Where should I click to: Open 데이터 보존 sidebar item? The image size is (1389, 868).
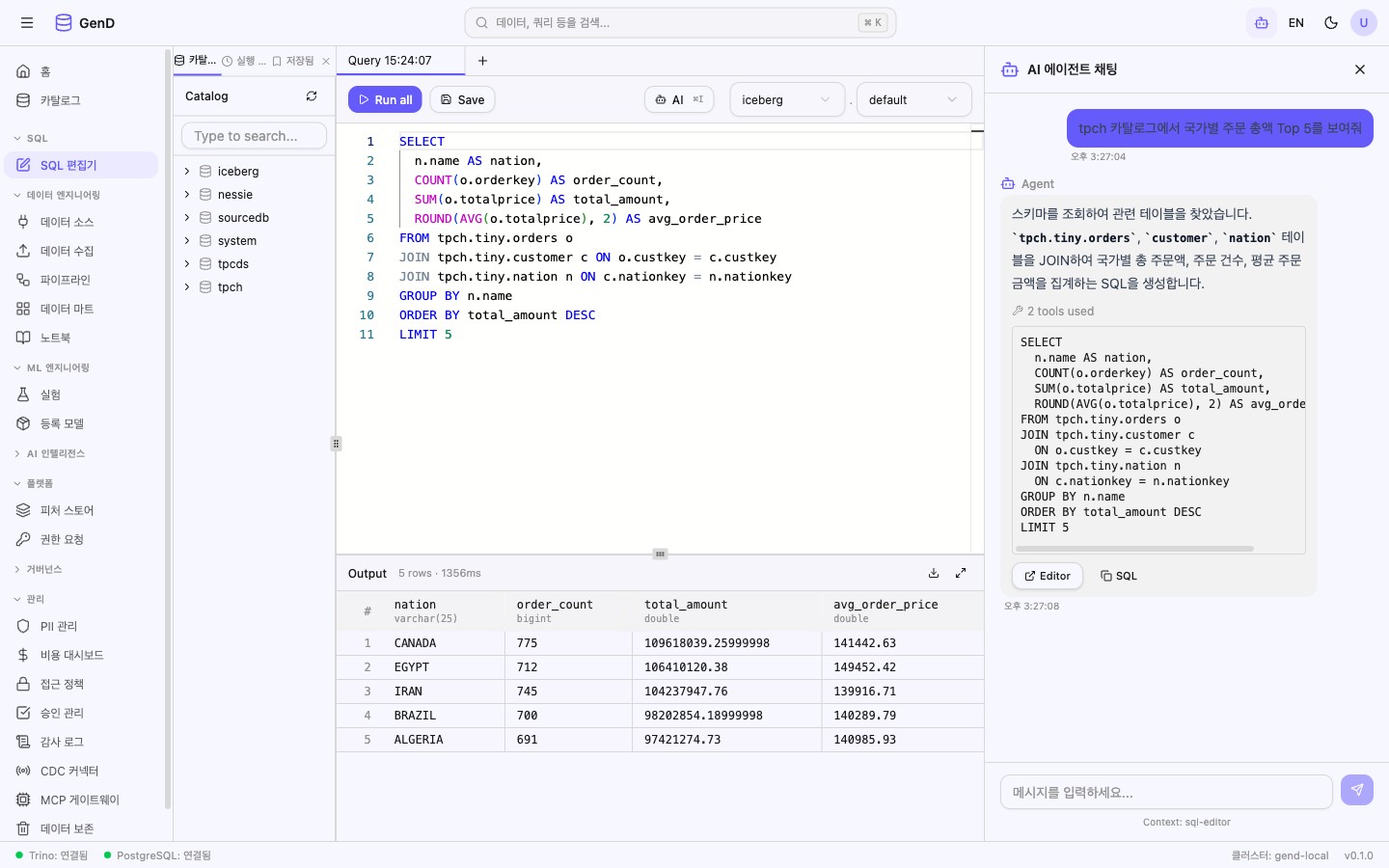tap(81, 828)
